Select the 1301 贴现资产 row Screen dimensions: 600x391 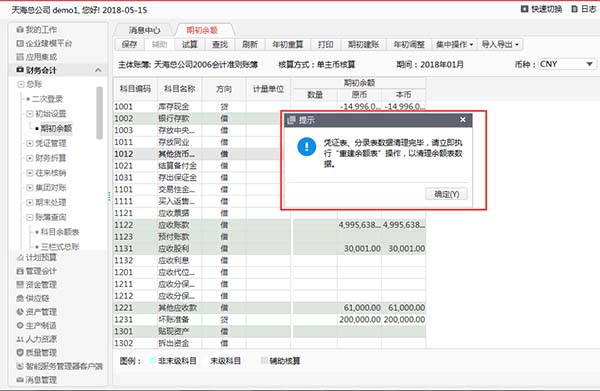[x=269, y=331]
